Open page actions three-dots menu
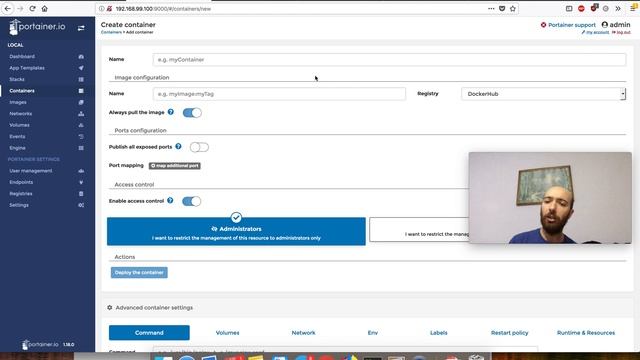 coord(491,9)
